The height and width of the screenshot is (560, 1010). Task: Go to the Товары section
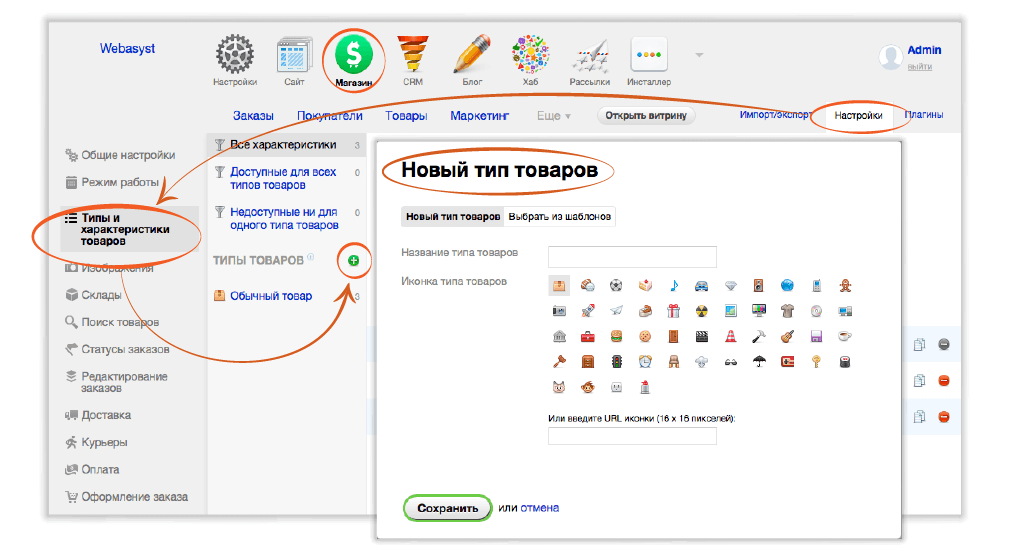click(x=406, y=115)
